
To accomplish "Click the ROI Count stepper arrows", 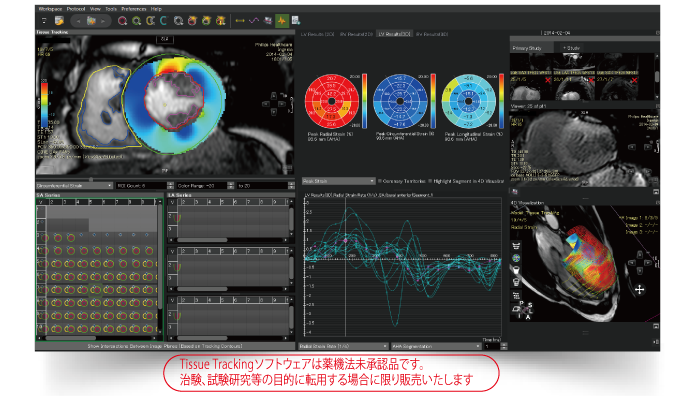I will [170, 186].
